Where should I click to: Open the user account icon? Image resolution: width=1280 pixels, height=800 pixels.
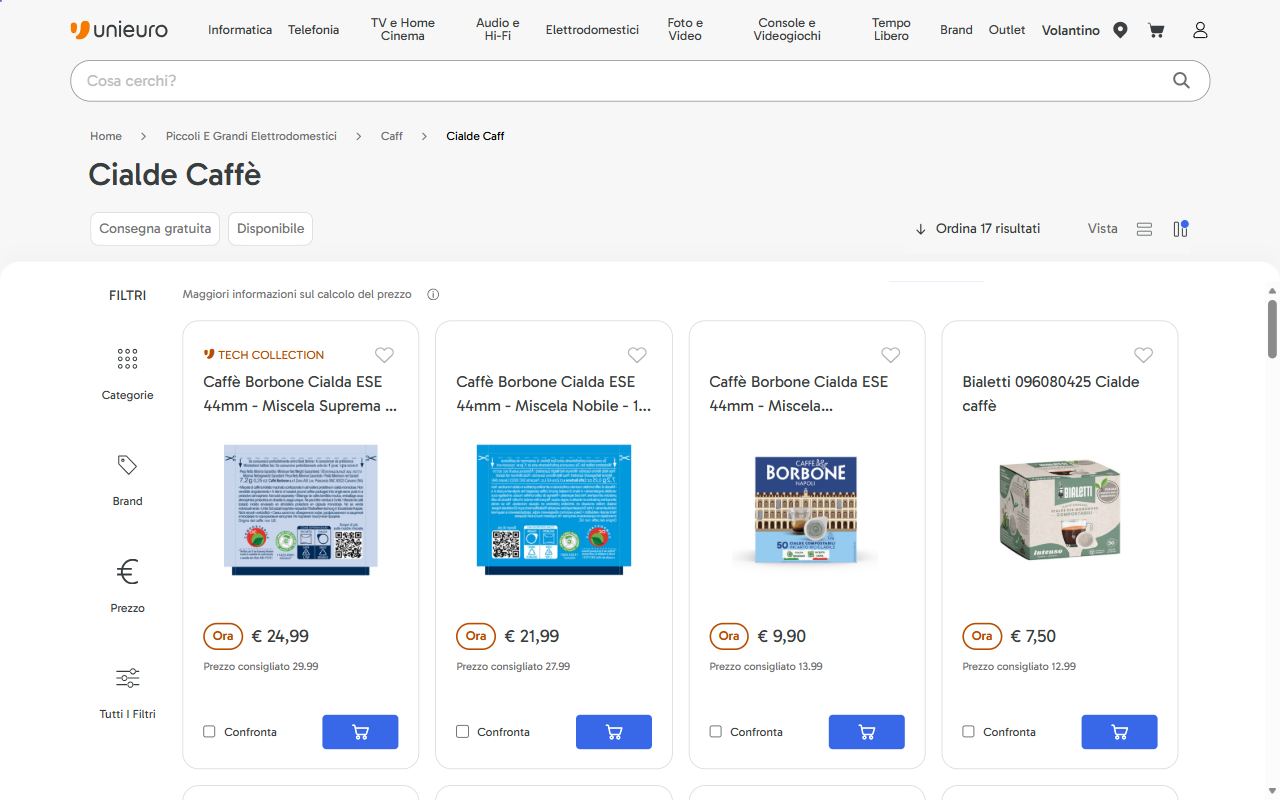coord(1200,30)
